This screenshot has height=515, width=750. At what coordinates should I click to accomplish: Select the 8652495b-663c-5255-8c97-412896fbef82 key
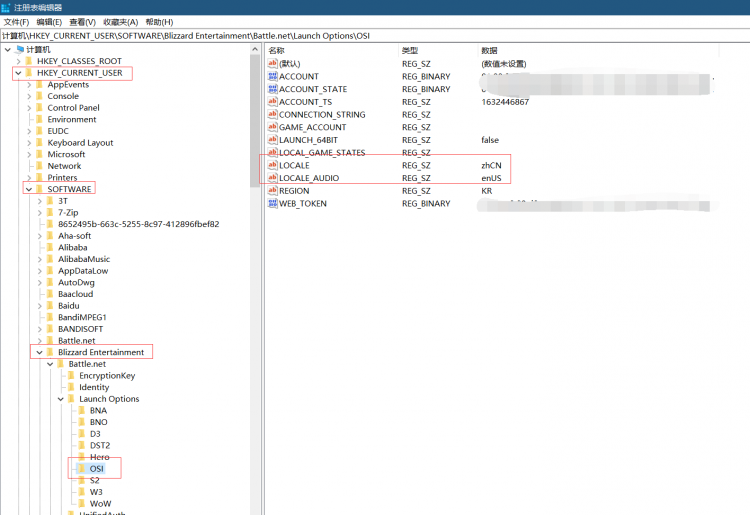[139, 224]
